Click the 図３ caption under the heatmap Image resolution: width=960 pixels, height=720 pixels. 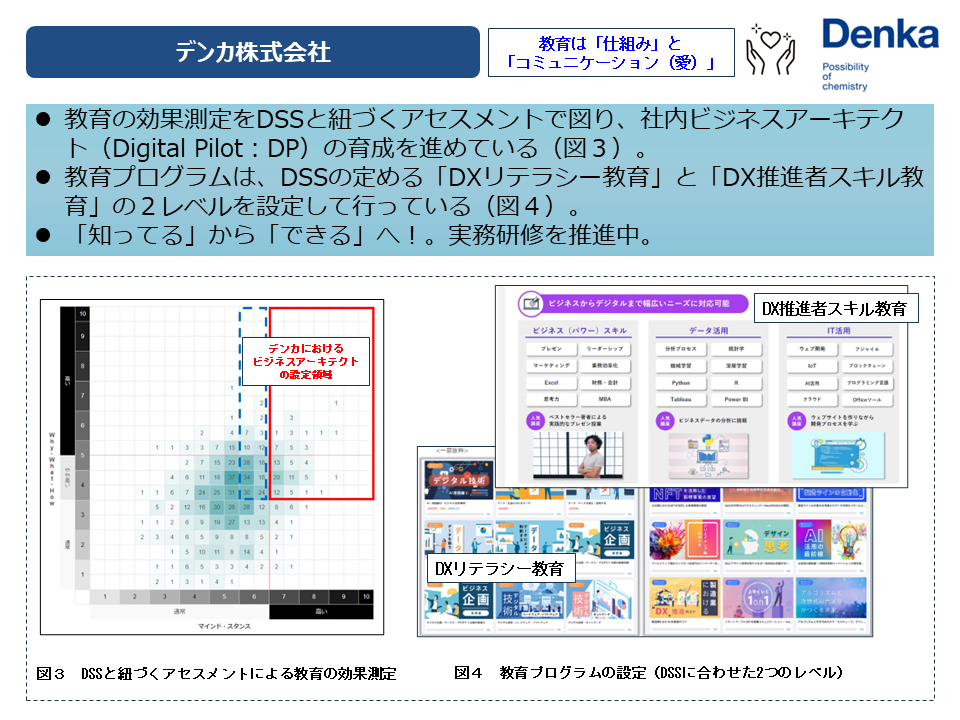[216, 673]
